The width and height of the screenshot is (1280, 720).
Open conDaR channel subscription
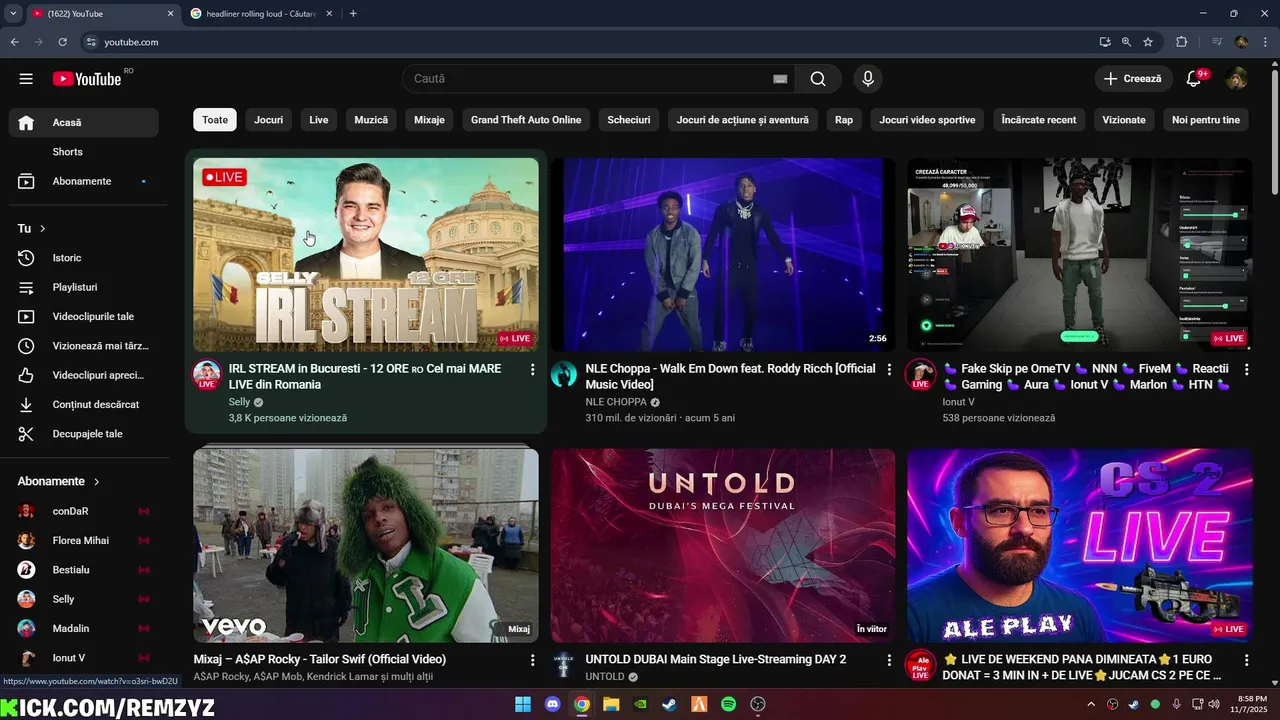coord(84,511)
